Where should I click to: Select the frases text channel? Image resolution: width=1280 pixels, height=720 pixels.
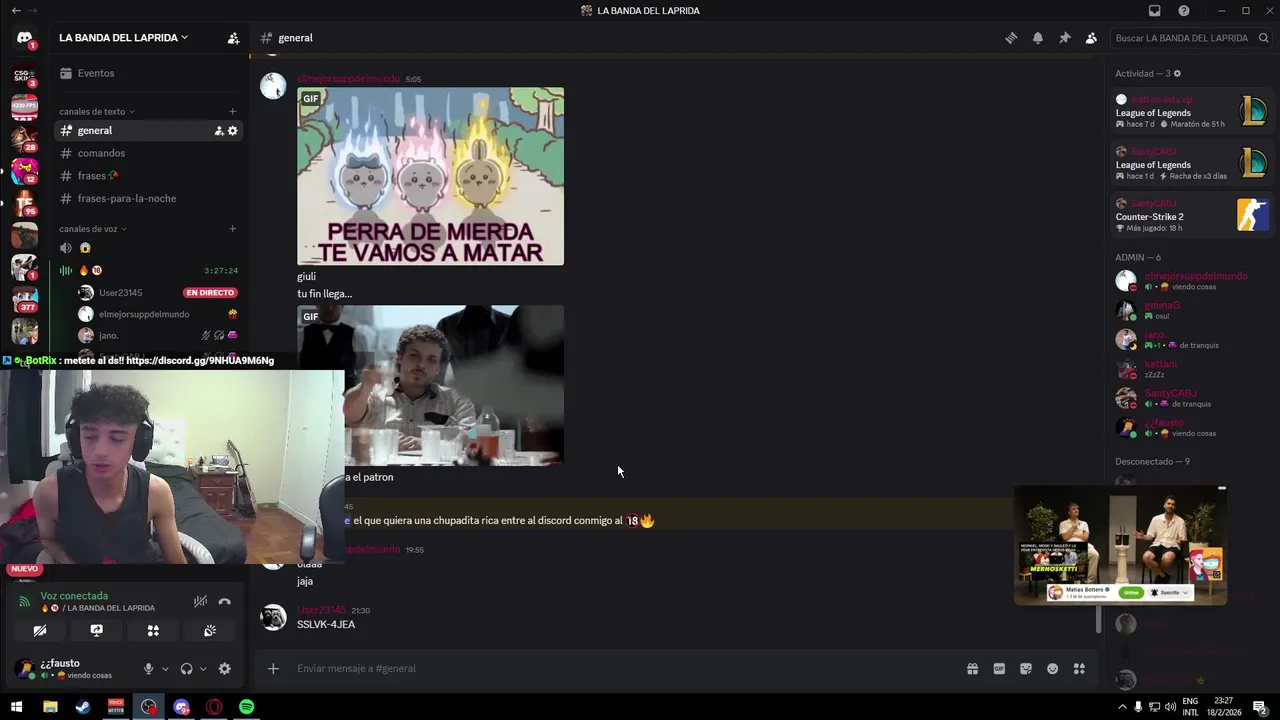148,176
